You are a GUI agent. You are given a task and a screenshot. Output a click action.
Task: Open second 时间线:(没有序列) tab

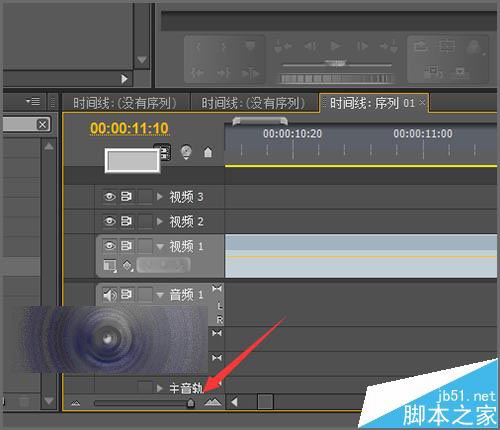tap(253, 103)
